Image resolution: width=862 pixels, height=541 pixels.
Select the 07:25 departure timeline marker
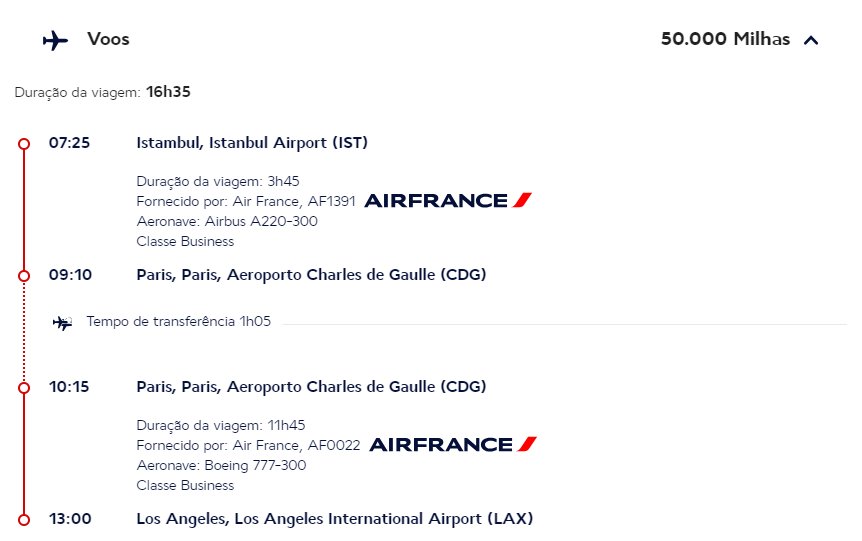pyautogui.click(x=24, y=144)
